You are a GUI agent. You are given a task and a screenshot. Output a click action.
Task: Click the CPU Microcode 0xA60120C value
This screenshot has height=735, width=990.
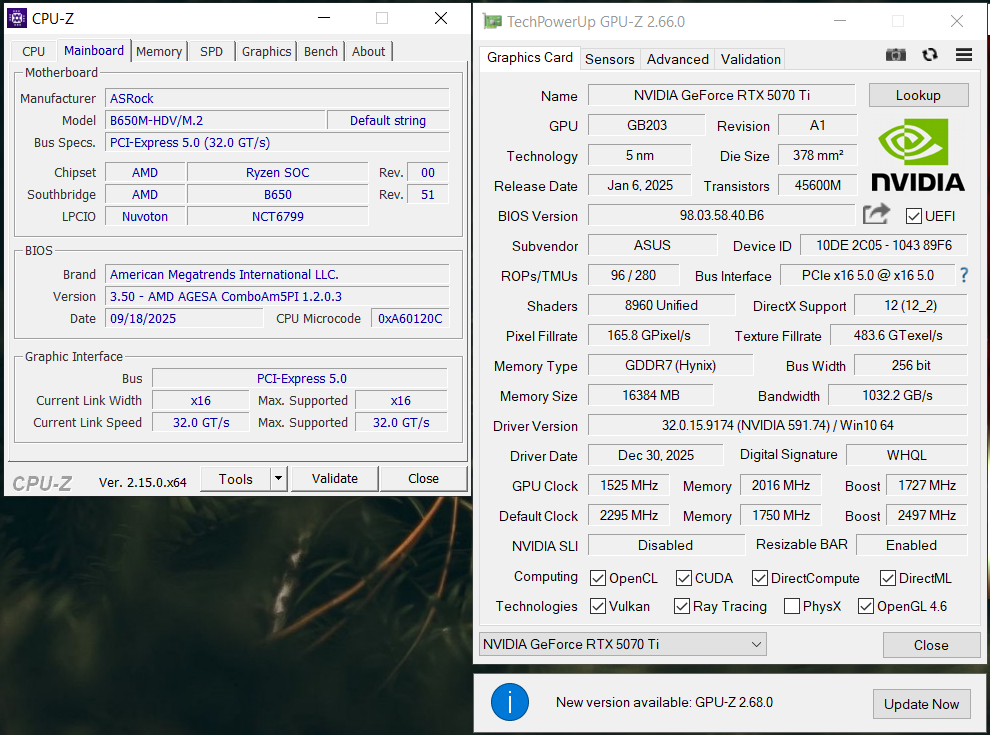coord(410,318)
